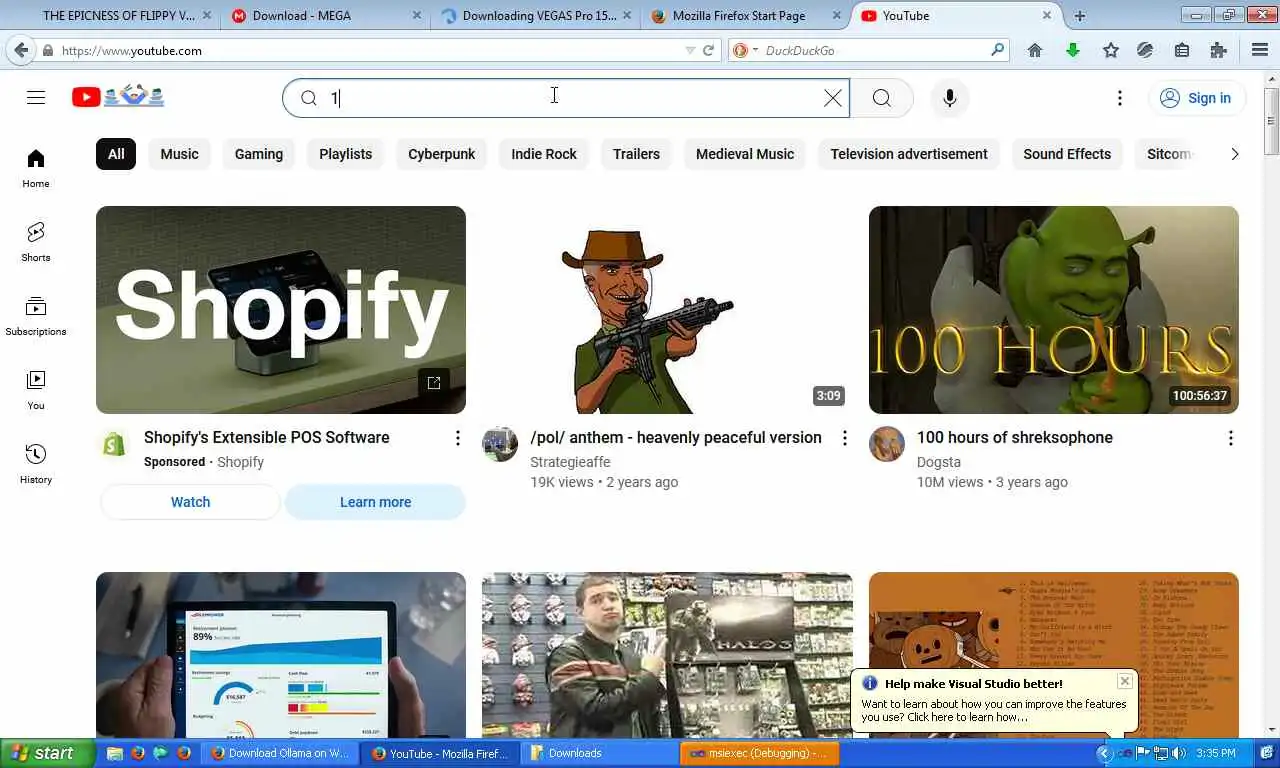The width and height of the screenshot is (1280, 768).
Task: Open options for 100 hours of shreksophone
Action: tap(1231, 438)
